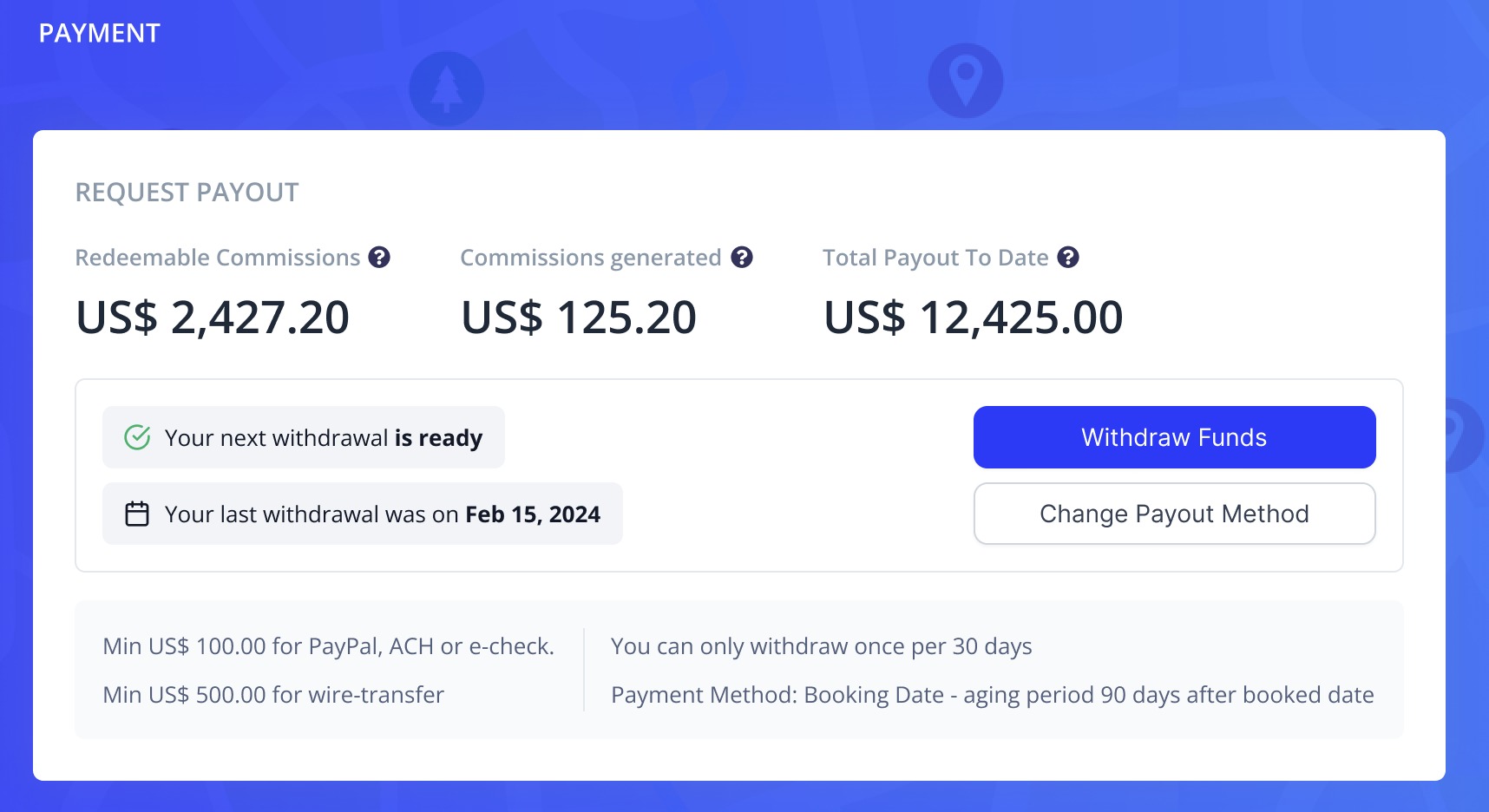Viewport: 1489px width, 812px height.
Task: Click the Min US$ 500.00 wire-transfer note
Action: pyautogui.click(x=273, y=695)
